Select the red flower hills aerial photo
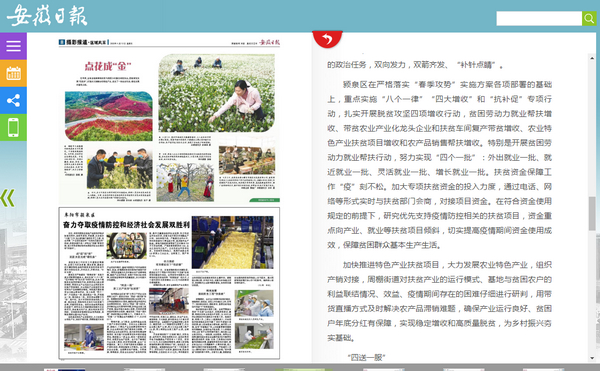 tap(109, 116)
